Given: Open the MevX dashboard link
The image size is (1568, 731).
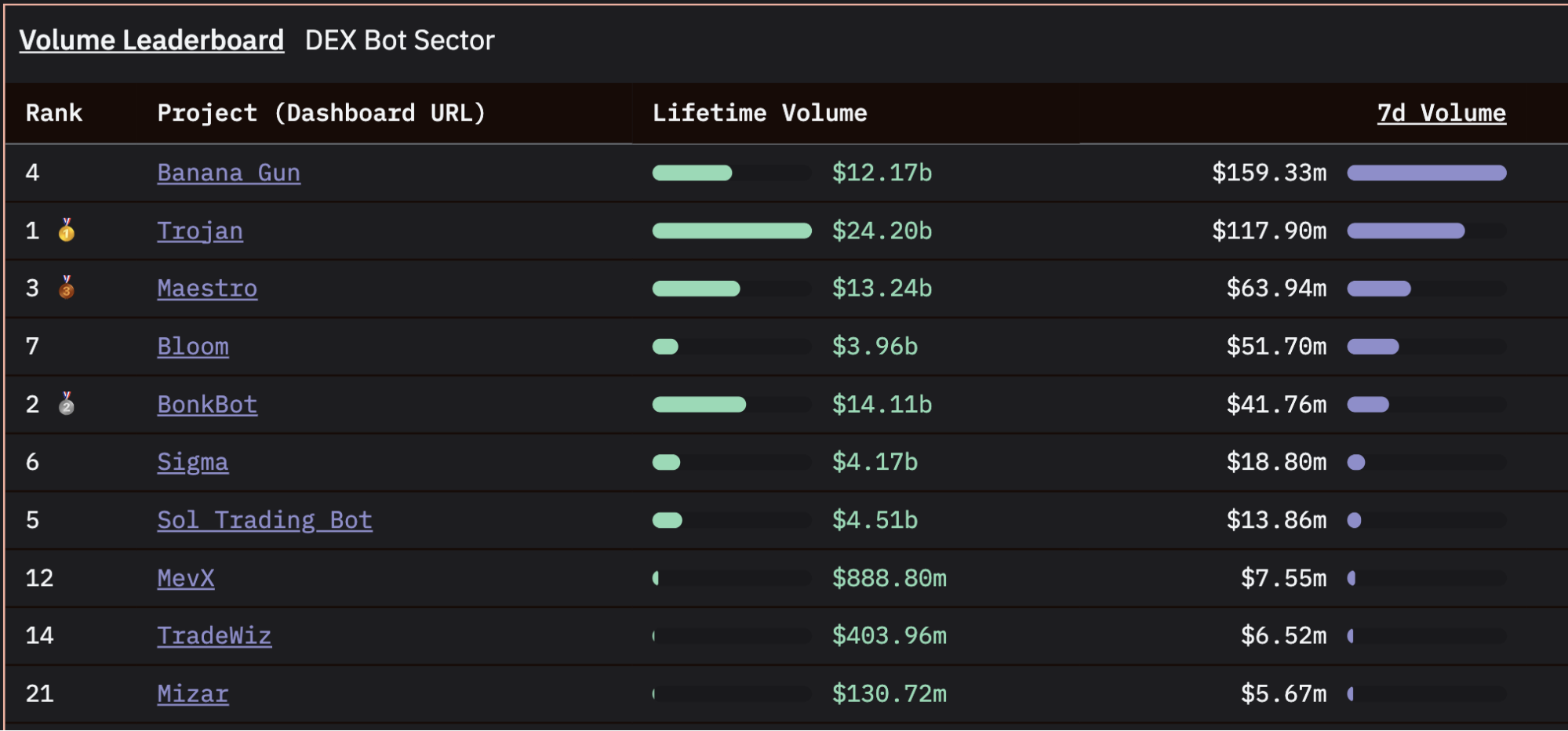Looking at the screenshot, I should (186, 578).
